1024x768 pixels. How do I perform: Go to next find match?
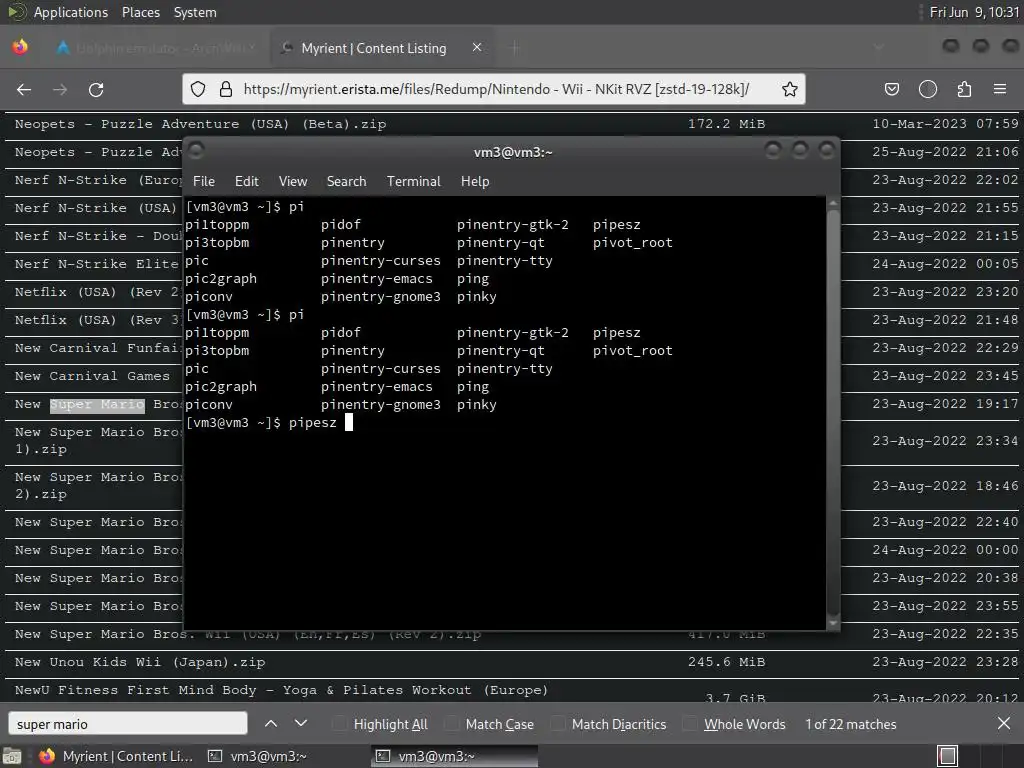300,723
